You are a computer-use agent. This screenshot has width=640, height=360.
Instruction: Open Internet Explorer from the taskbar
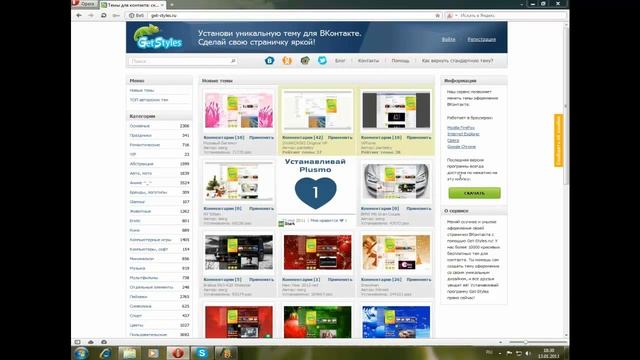tap(106, 353)
